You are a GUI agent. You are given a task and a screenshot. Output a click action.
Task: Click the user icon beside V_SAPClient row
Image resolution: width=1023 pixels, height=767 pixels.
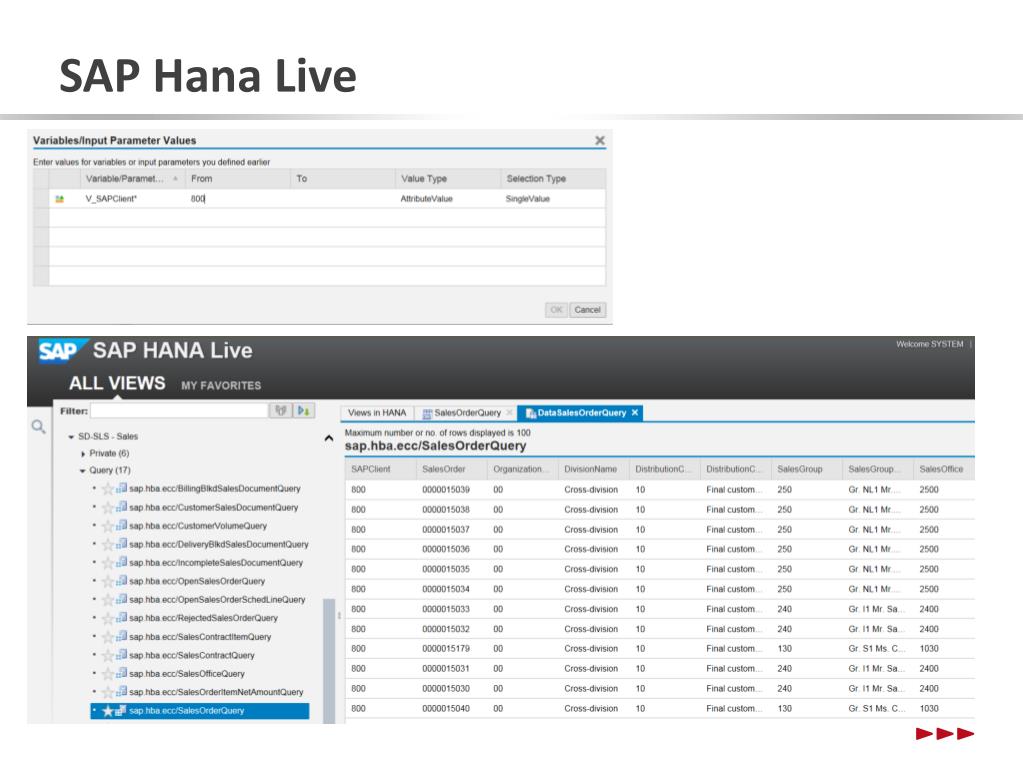click(59, 199)
